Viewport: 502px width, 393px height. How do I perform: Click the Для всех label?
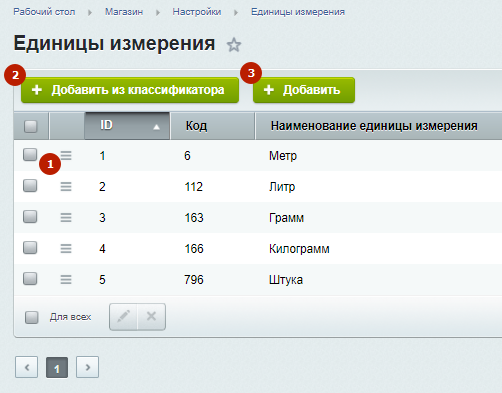(x=70, y=317)
